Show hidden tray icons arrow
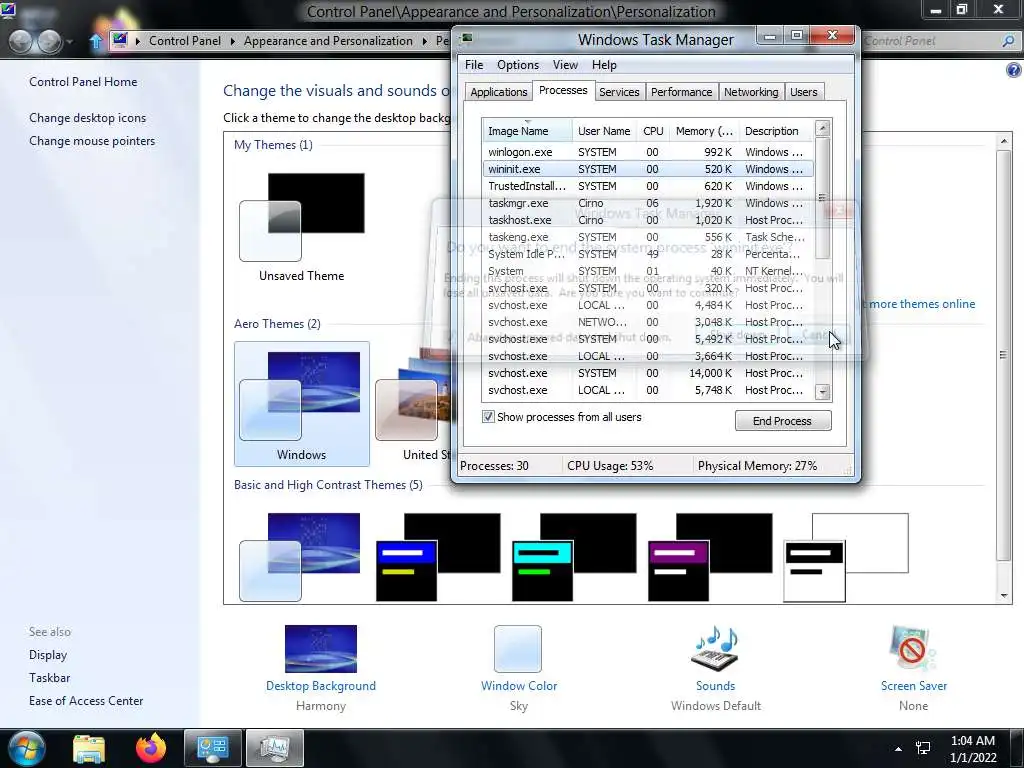Screen dimensions: 1024x768 (898, 749)
